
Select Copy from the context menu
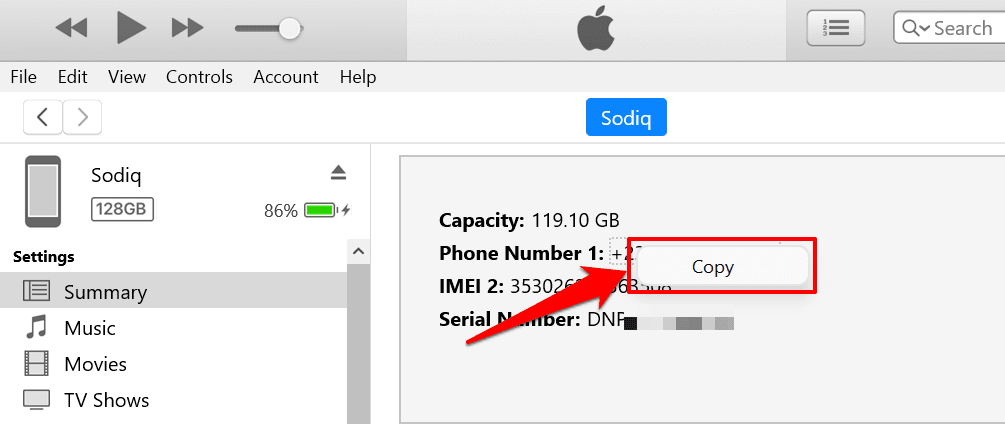(713, 267)
